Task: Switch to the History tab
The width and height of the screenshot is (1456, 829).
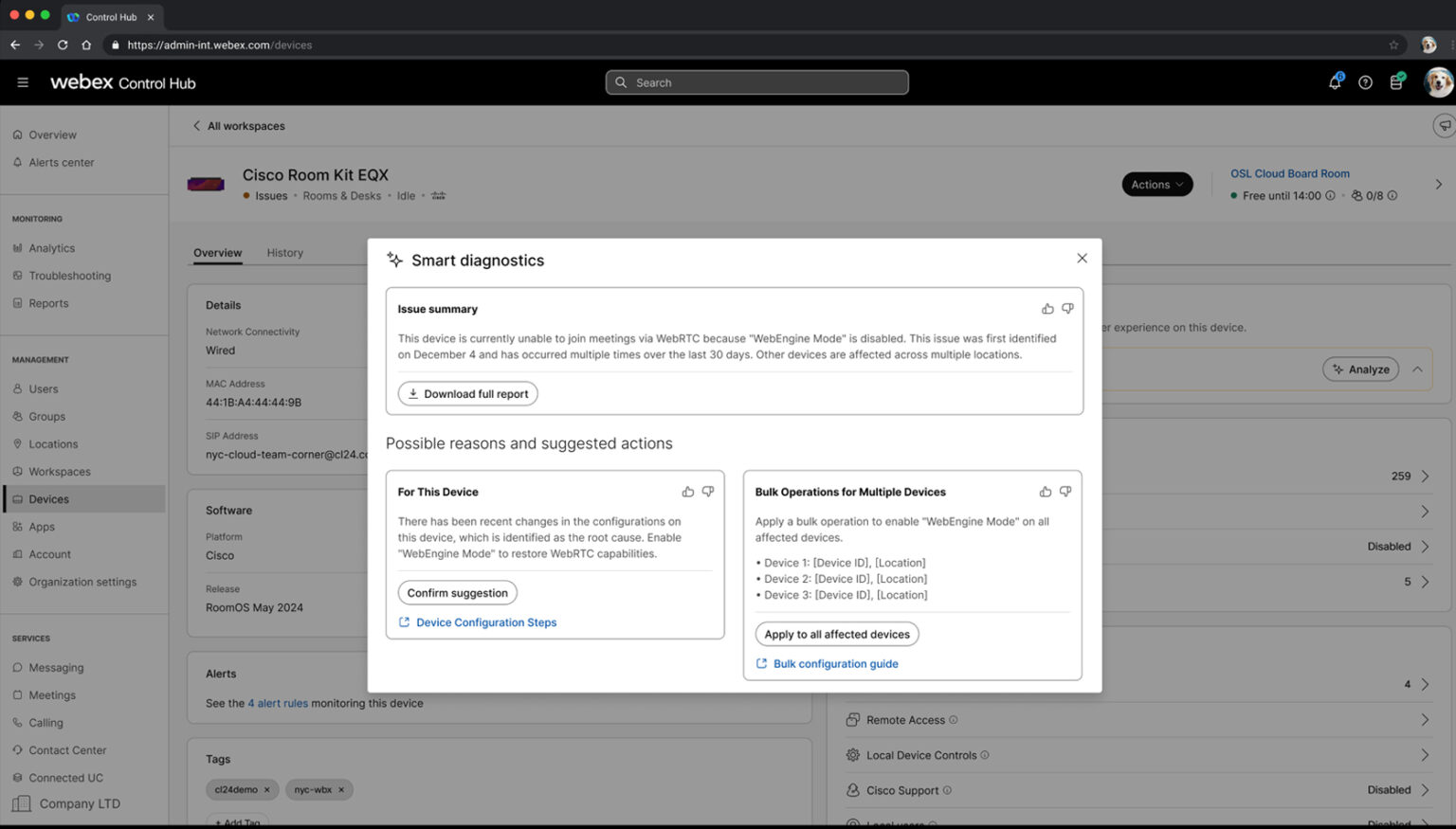Action: click(x=284, y=253)
